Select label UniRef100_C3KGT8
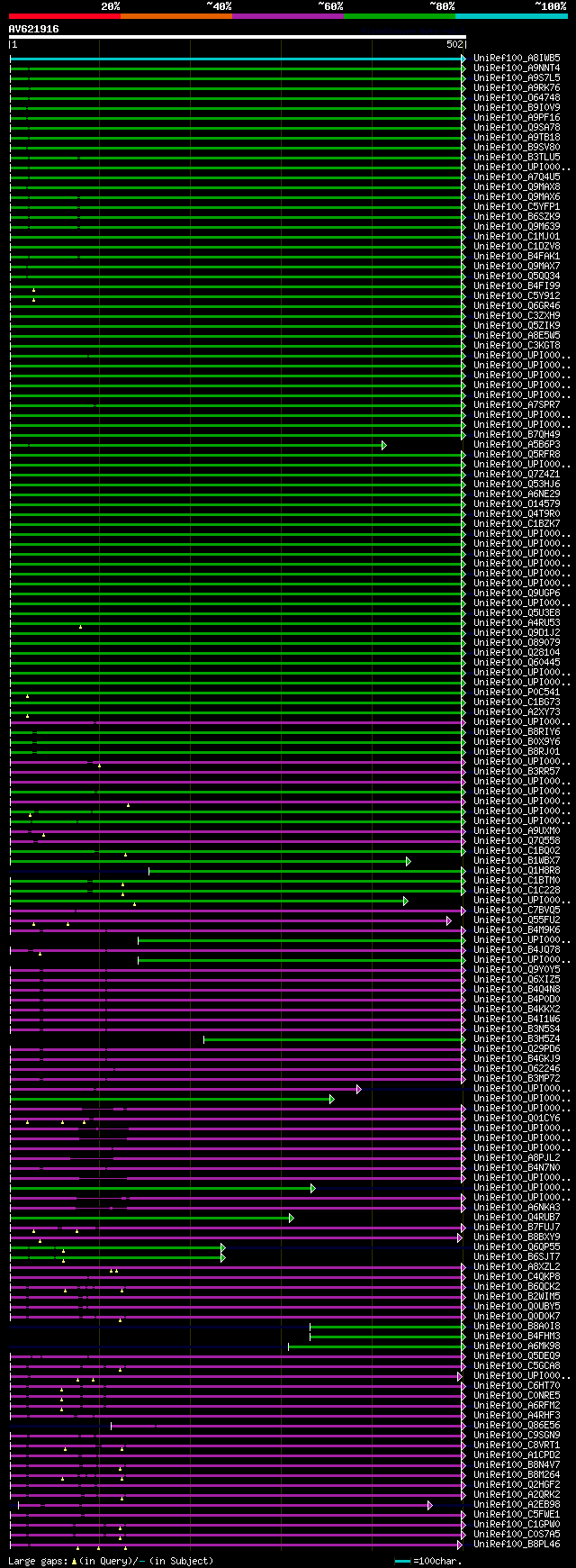 pyautogui.click(x=517, y=346)
